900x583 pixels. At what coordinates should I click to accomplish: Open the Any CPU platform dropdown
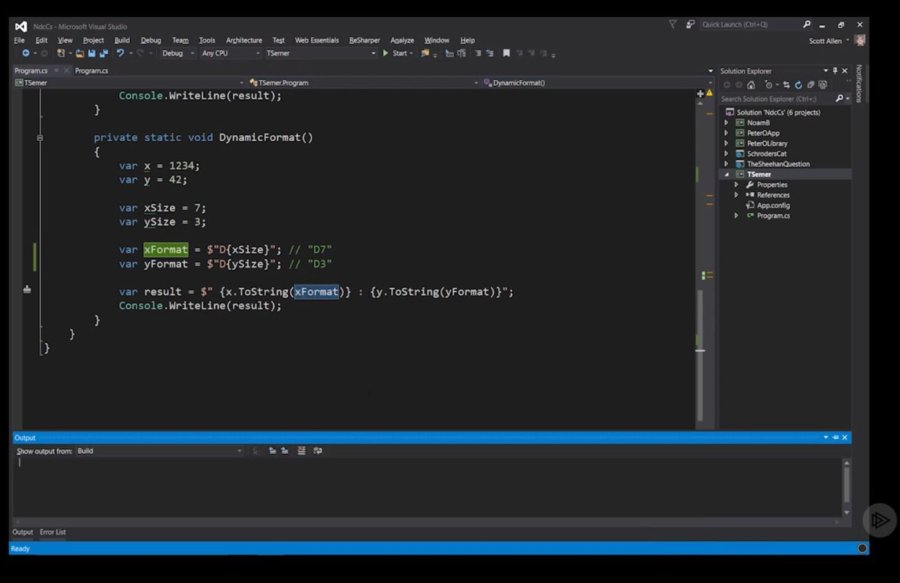[230, 53]
